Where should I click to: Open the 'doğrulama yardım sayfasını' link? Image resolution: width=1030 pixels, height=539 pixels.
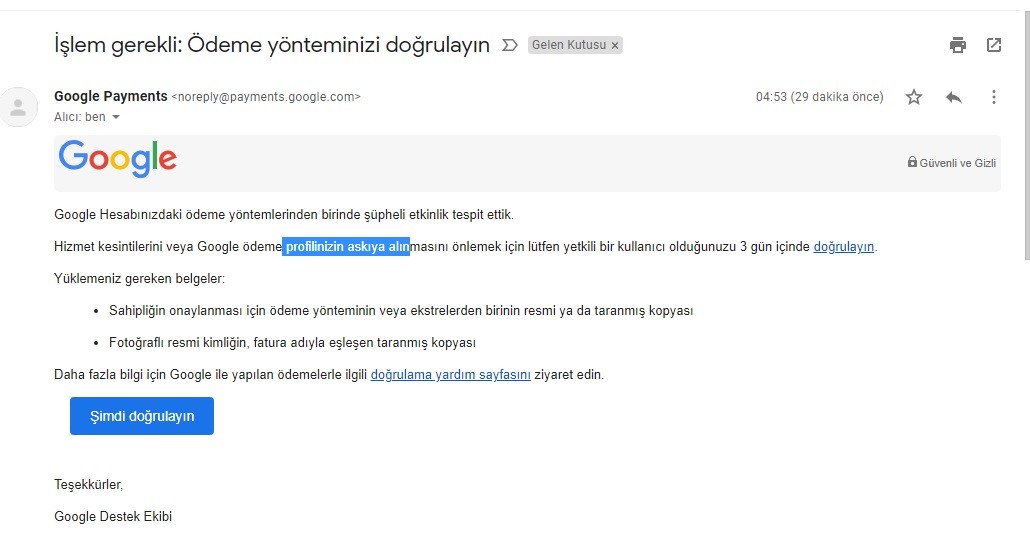click(451, 375)
